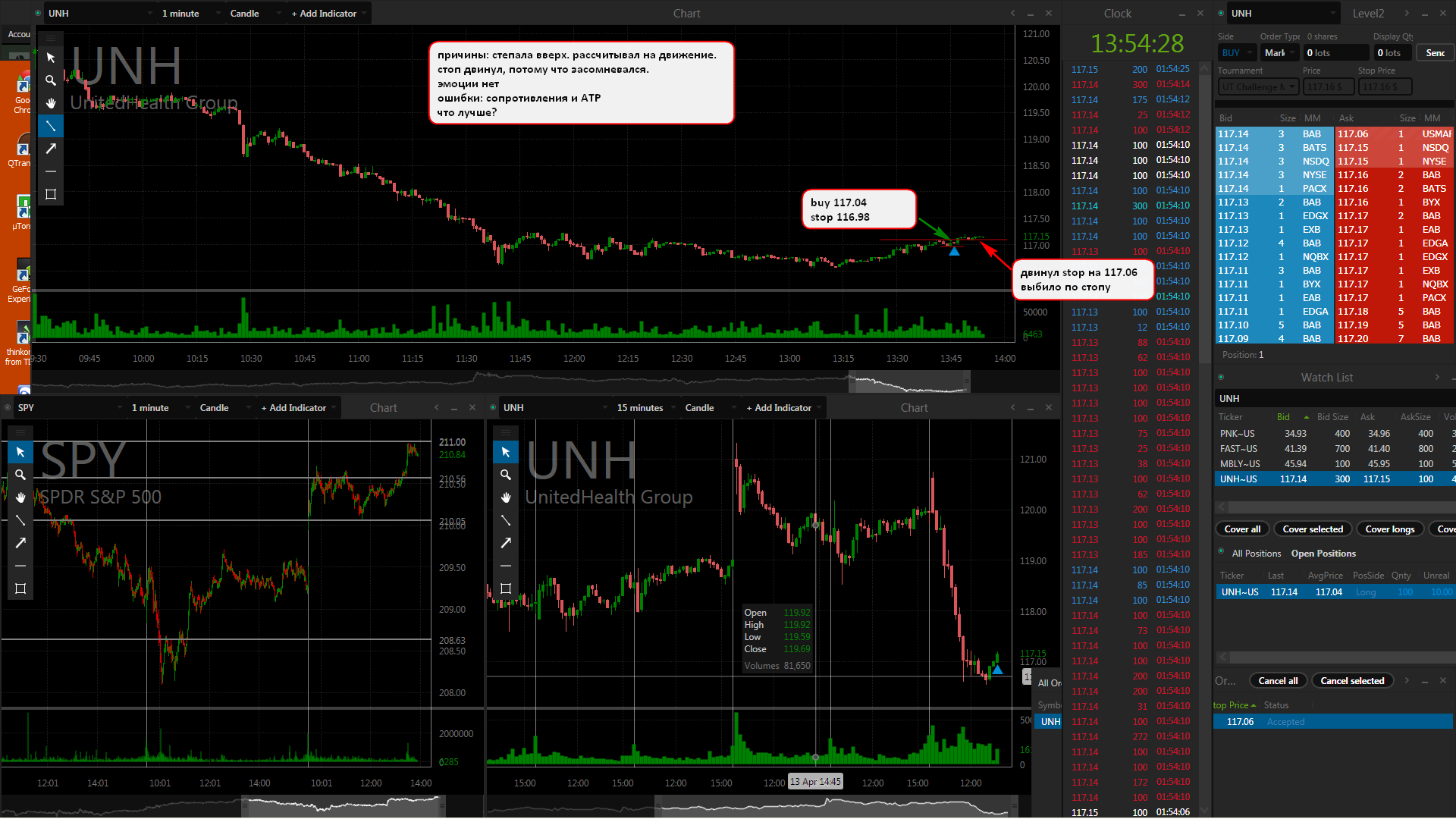Switch to All Positions tab
The height and width of the screenshot is (819, 1456).
pos(1256,554)
